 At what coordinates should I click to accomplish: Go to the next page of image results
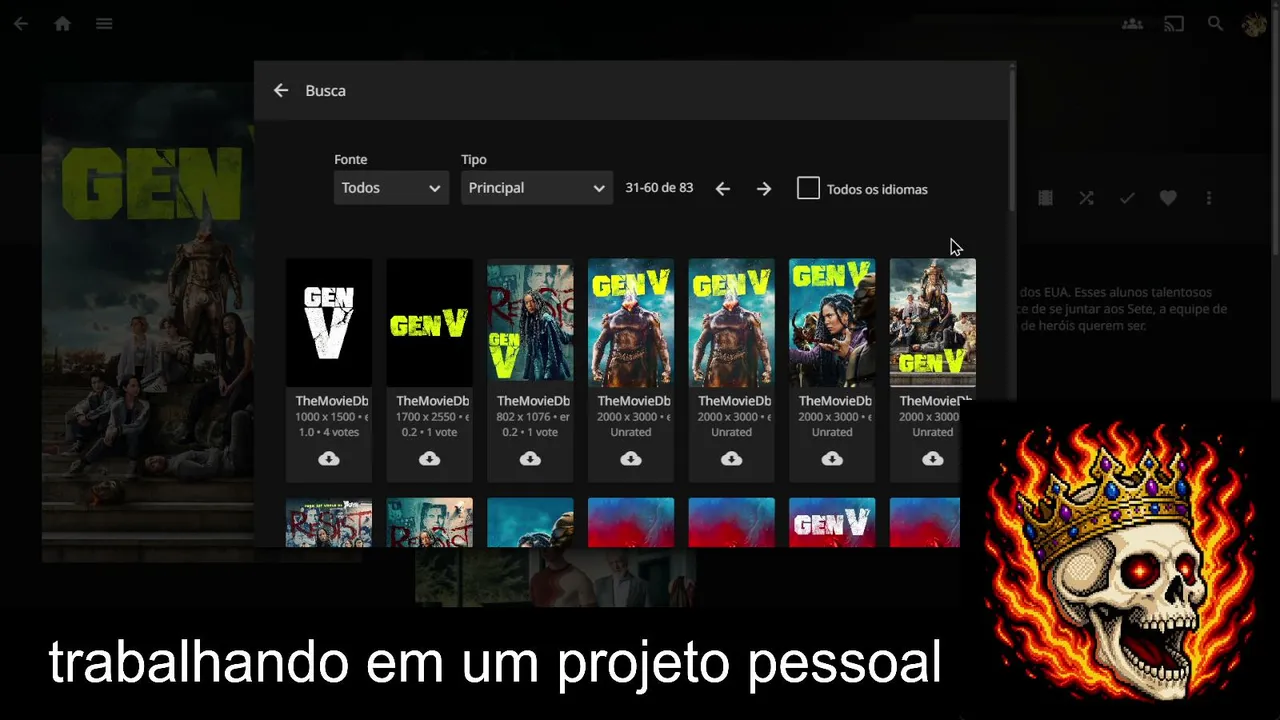(764, 189)
